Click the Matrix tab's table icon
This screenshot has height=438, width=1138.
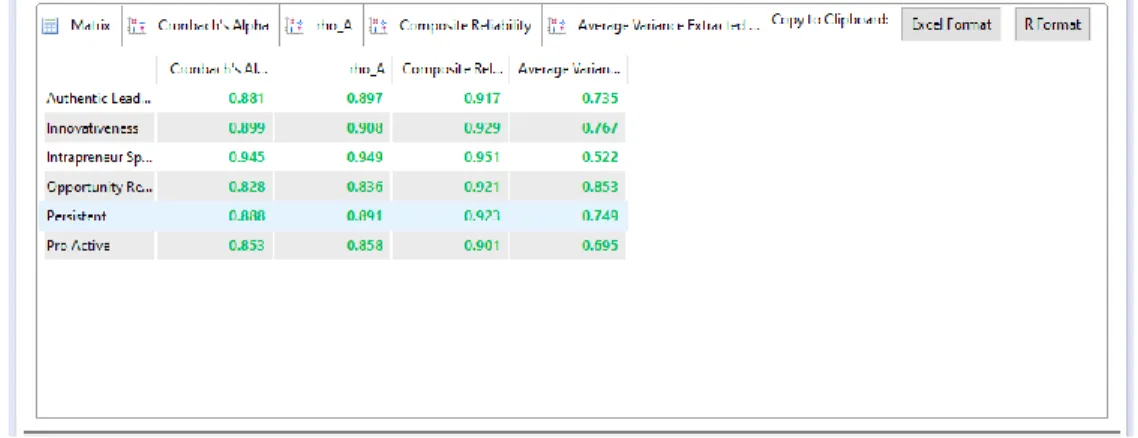tap(50, 26)
